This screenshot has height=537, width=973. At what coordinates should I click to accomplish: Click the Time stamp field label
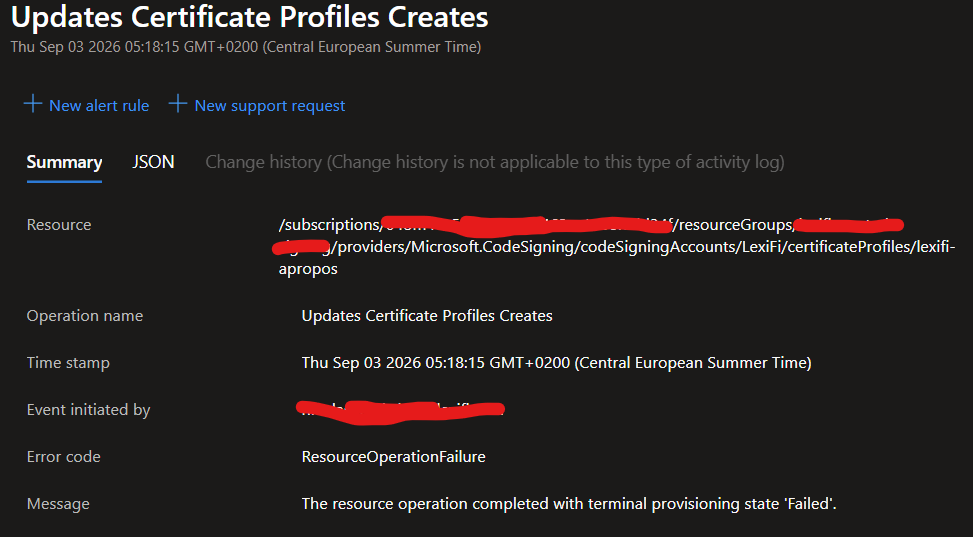click(68, 363)
